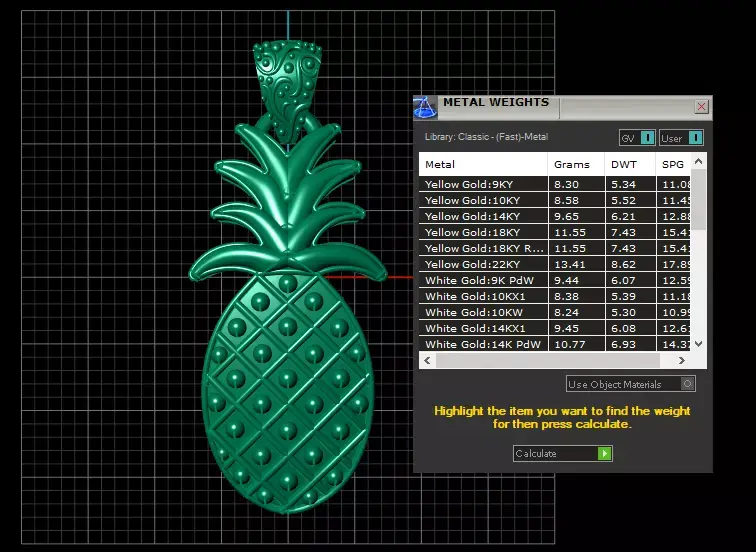This screenshot has width=756, height=552.
Task: Select the Yellow Gold:9KY row
Action: point(554,184)
